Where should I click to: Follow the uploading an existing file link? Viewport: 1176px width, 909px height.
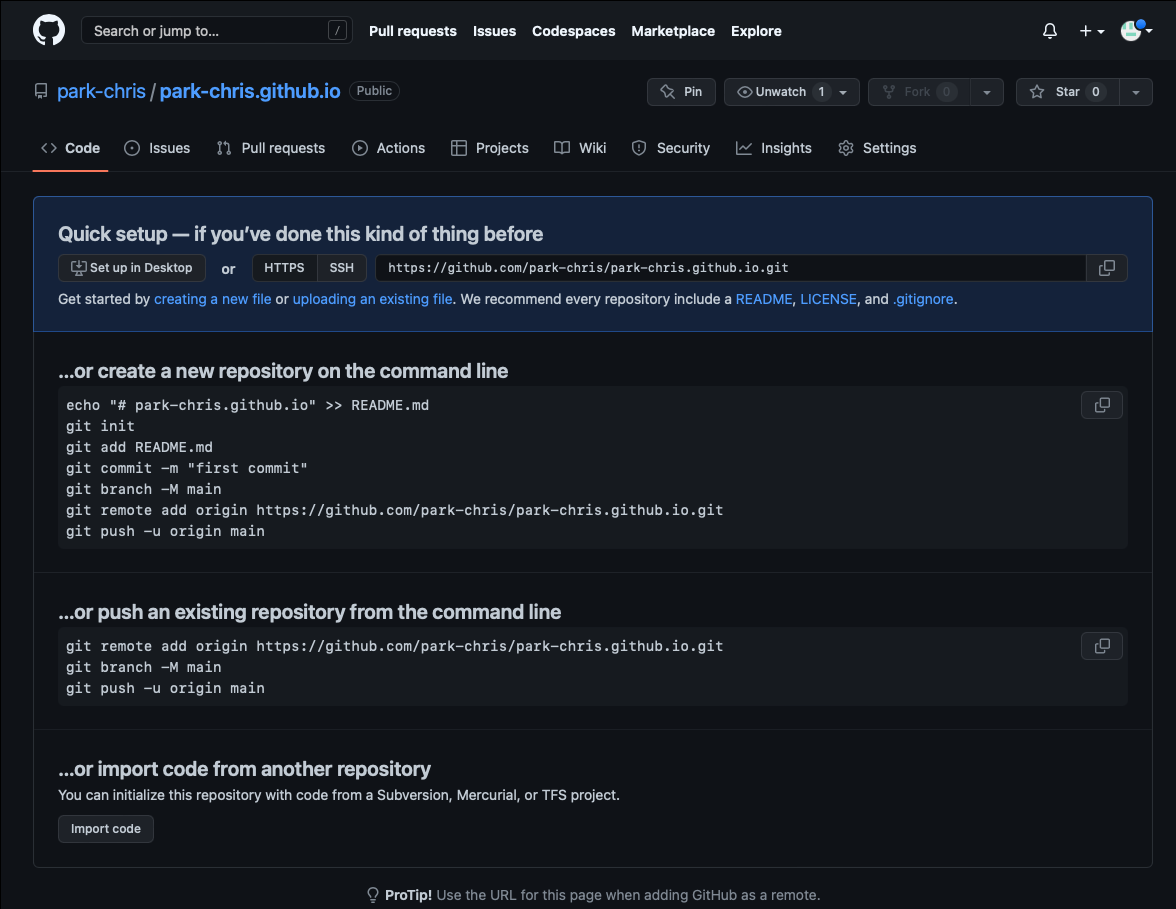point(372,299)
